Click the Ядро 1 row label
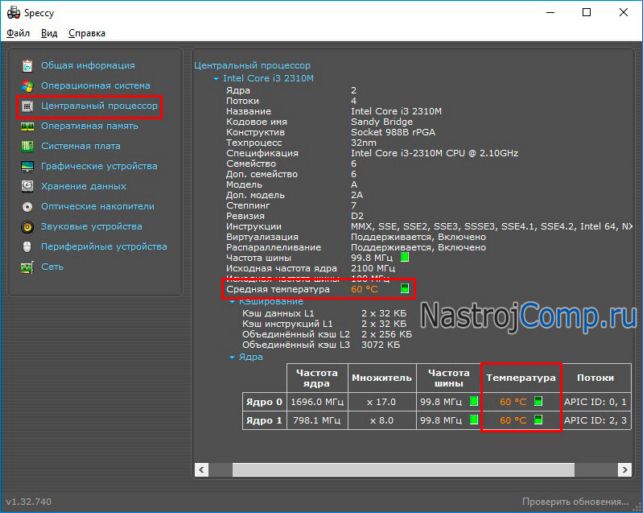The width and height of the screenshot is (643, 513). pos(264,420)
